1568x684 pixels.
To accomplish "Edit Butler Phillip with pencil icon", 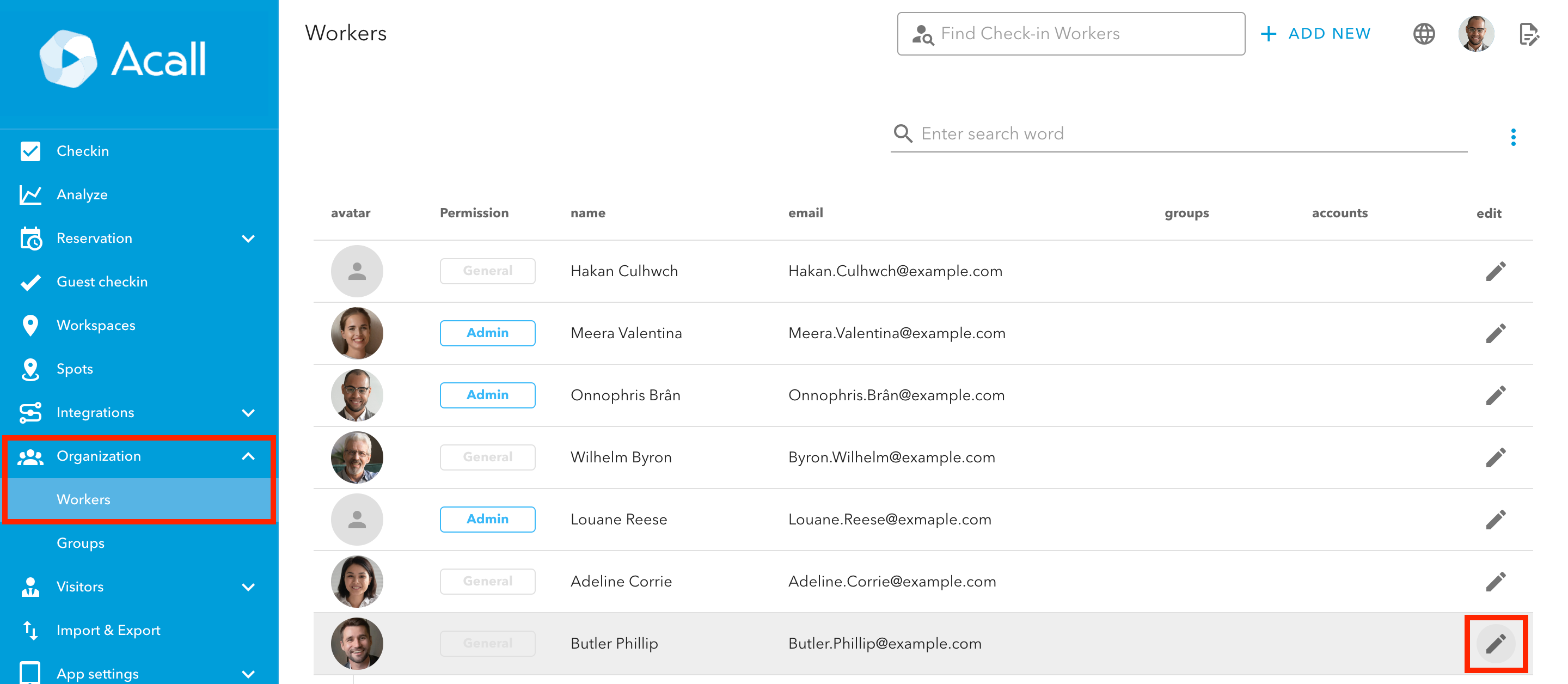I will click(x=1495, y=643).
